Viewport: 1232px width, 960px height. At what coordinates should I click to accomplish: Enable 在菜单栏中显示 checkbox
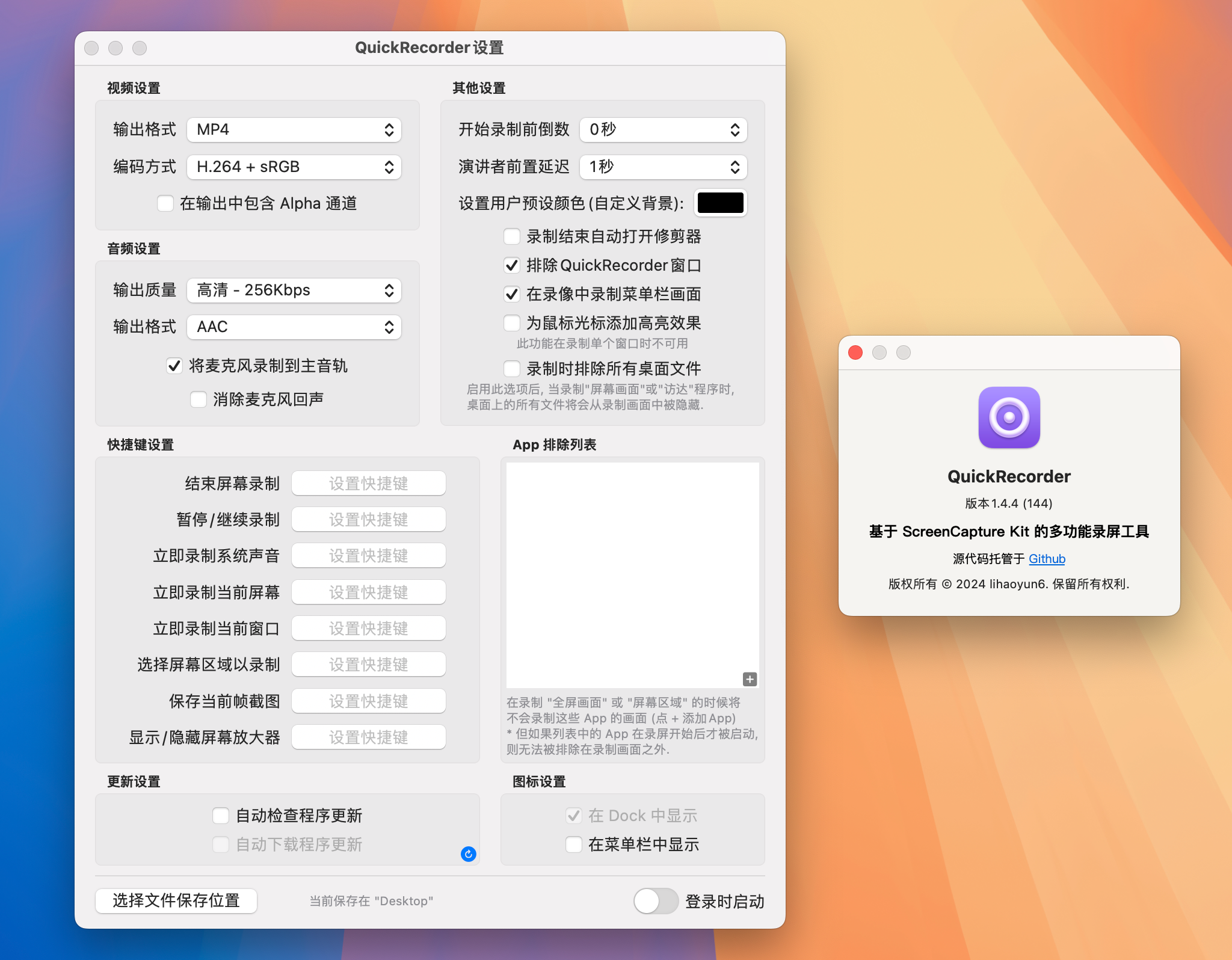click(574, 845)
